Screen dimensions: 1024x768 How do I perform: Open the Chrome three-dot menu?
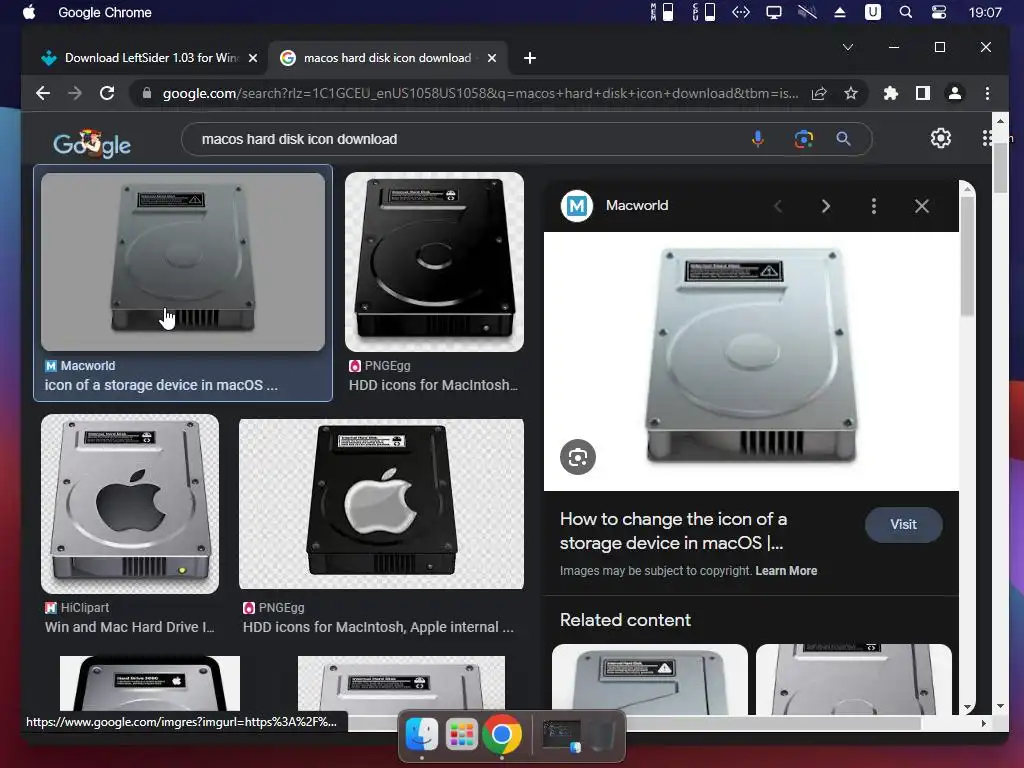point(987,93)
